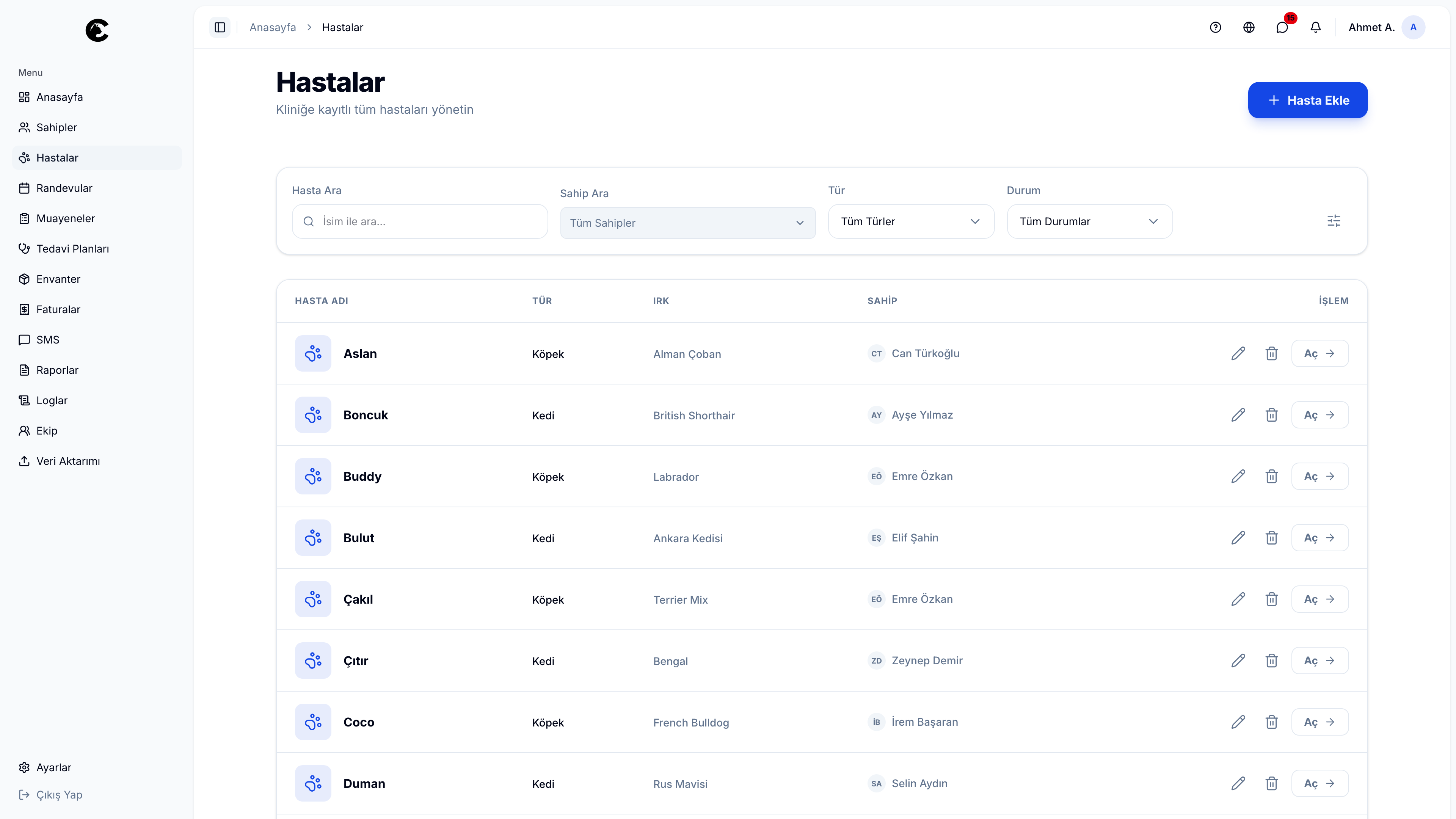
Task: Click the globe language icon
Action: (x=1249, y=27)
